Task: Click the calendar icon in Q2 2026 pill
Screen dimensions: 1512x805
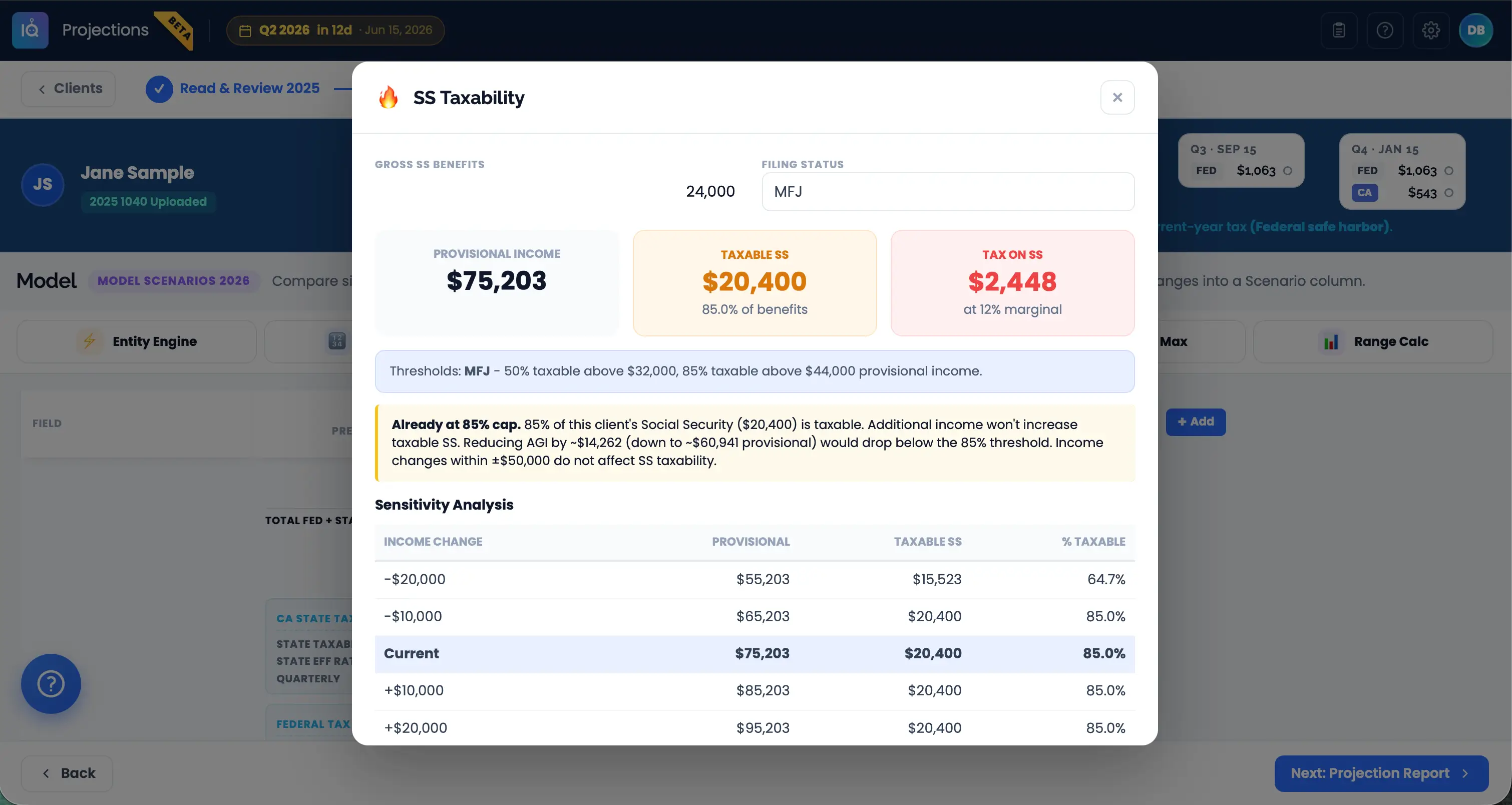Action: click(x=245, y=31)
